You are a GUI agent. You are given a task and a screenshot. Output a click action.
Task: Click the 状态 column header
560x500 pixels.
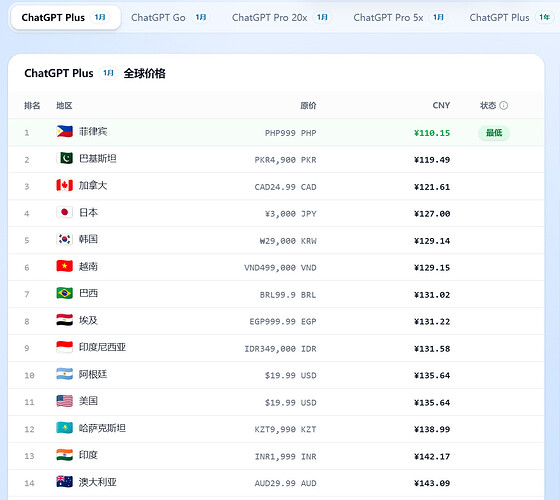point(488,105)
